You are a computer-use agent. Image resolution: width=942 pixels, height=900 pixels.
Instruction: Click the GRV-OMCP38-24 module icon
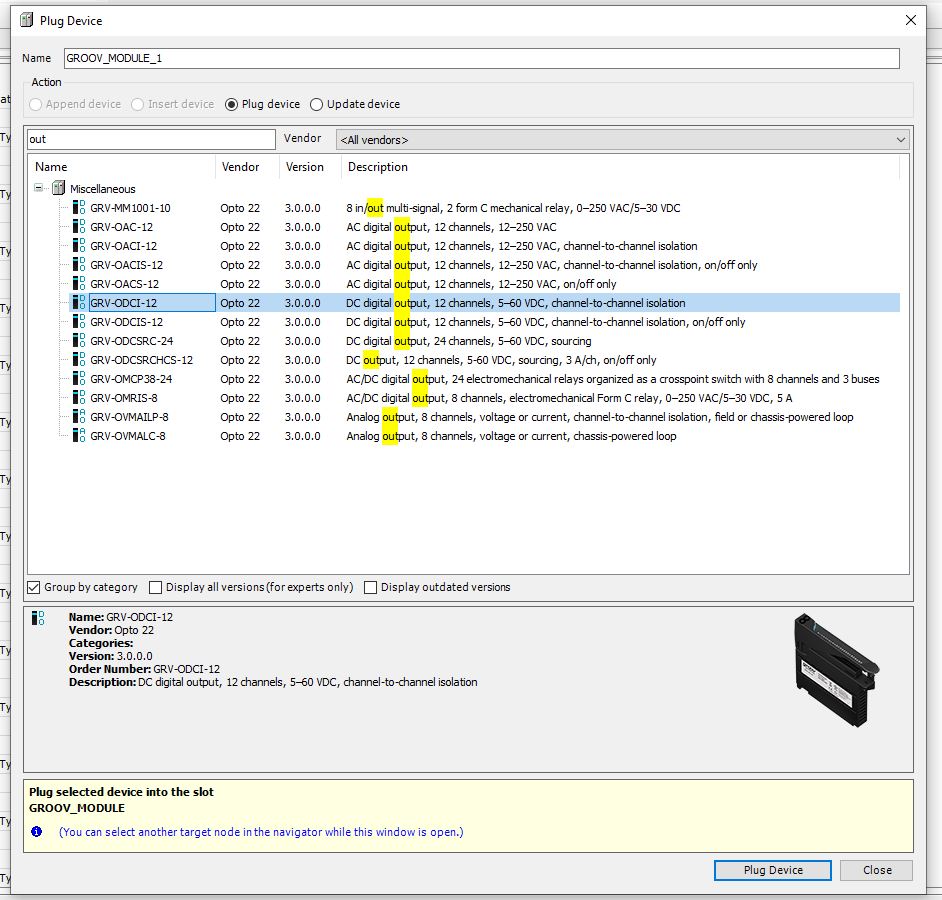[79, 379]
